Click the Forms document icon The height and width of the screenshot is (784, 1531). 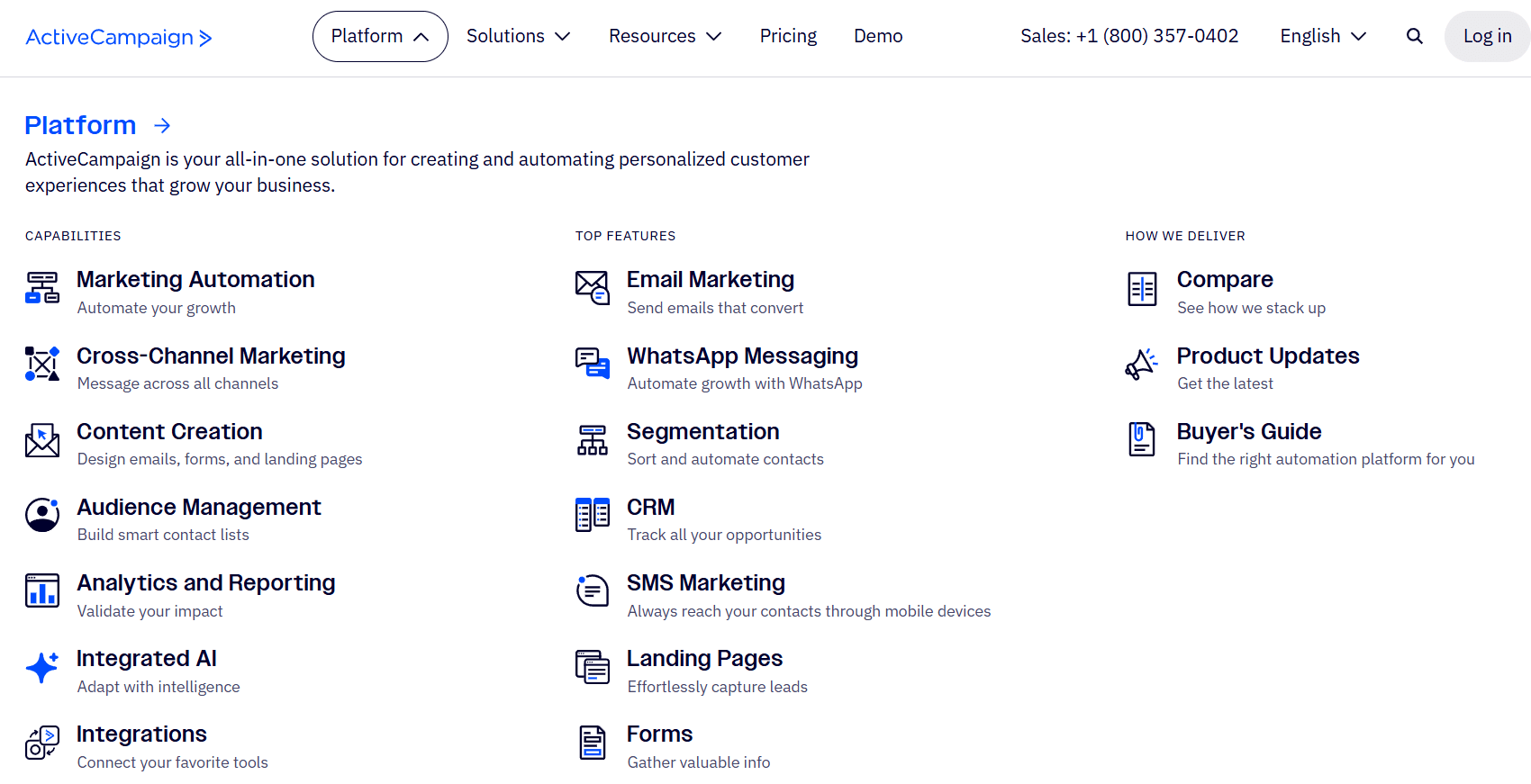[x=593, y=743]
